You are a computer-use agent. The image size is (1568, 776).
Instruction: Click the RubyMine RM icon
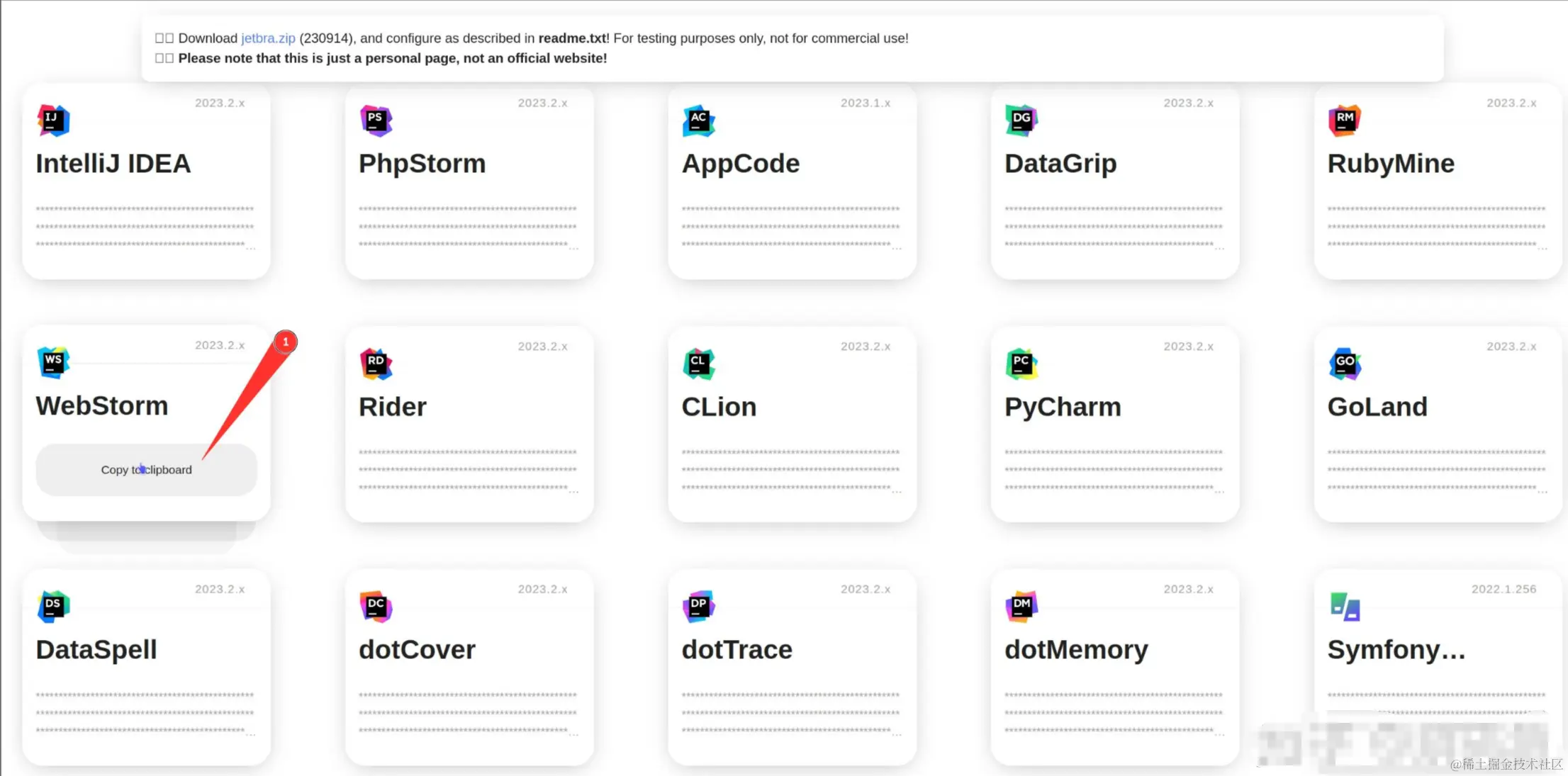coord(1344,120)
